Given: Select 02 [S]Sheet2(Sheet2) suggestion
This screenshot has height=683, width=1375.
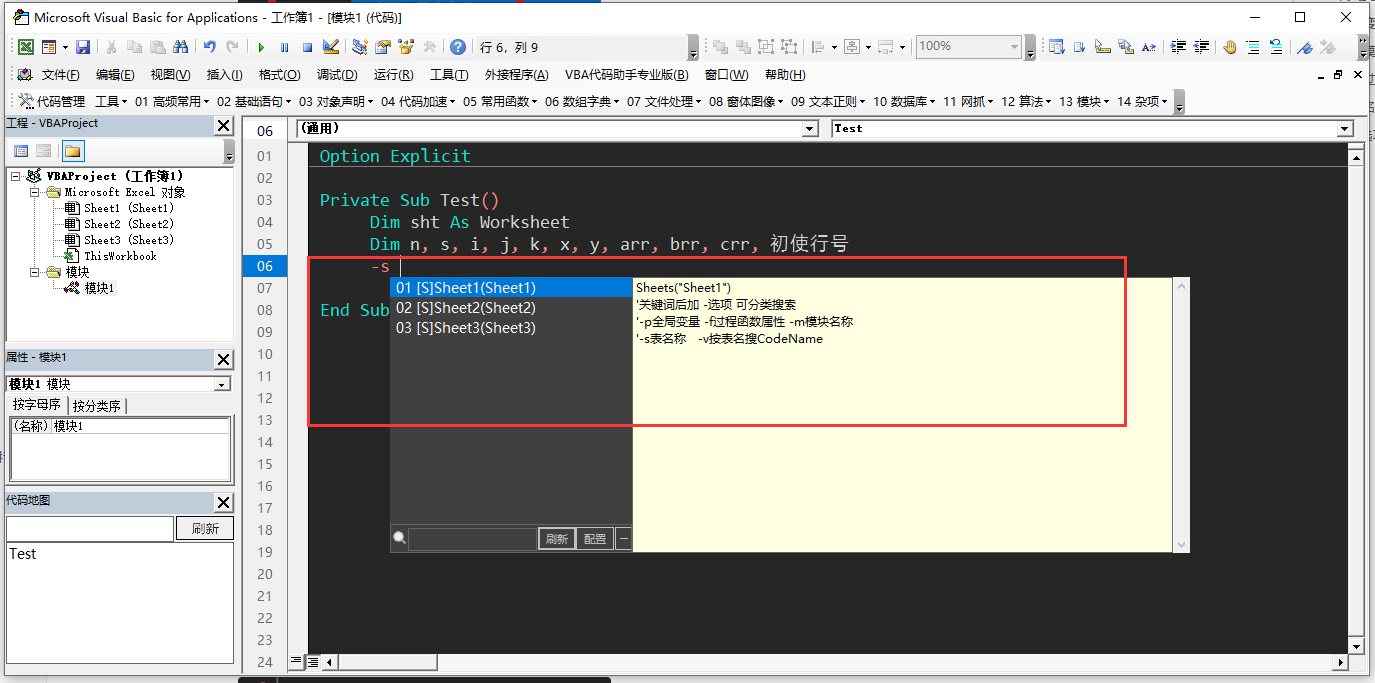Looking at the screenshot, I should click(x=511, y=308).
